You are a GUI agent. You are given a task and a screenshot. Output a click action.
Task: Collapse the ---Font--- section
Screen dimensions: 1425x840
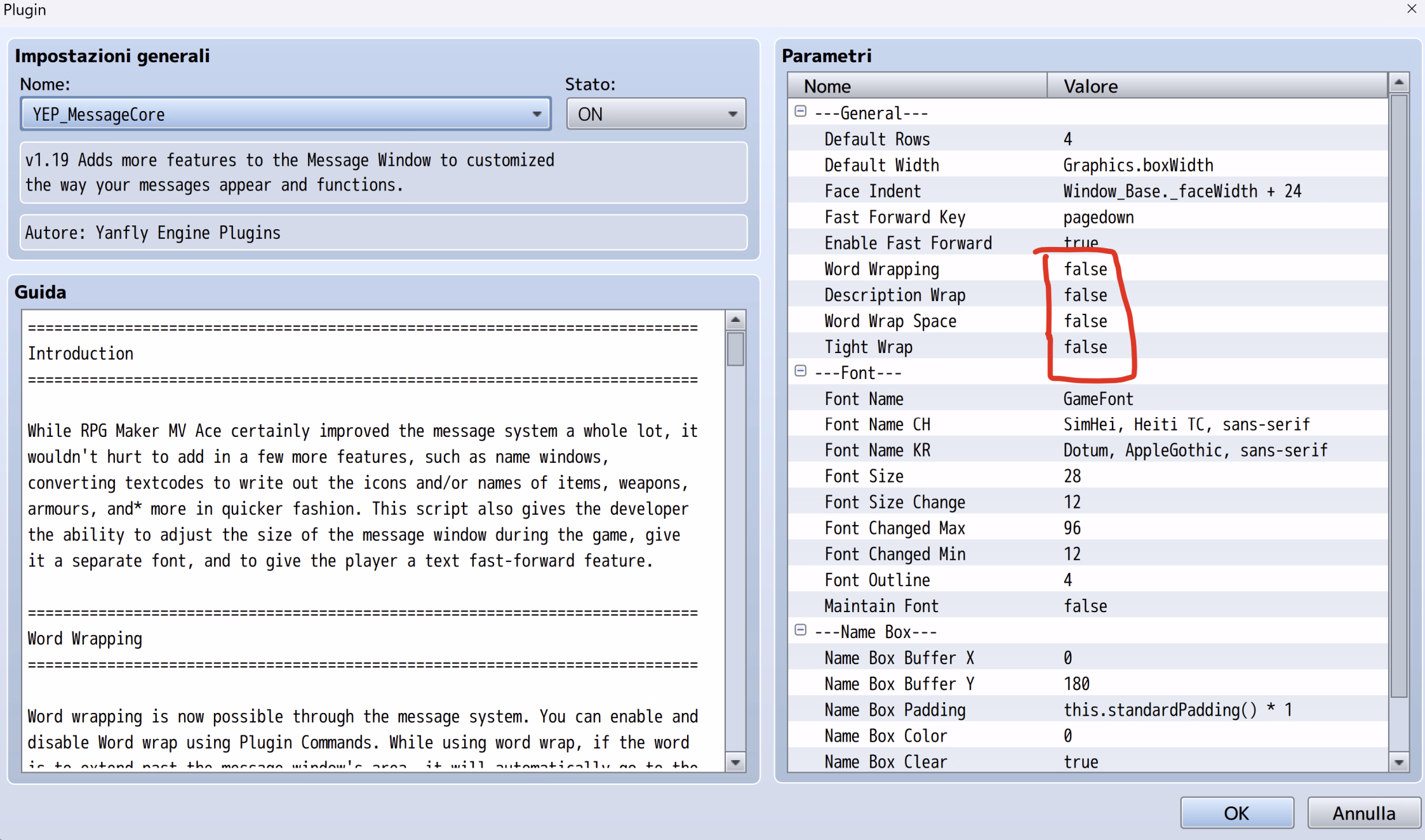click(800, 371)
